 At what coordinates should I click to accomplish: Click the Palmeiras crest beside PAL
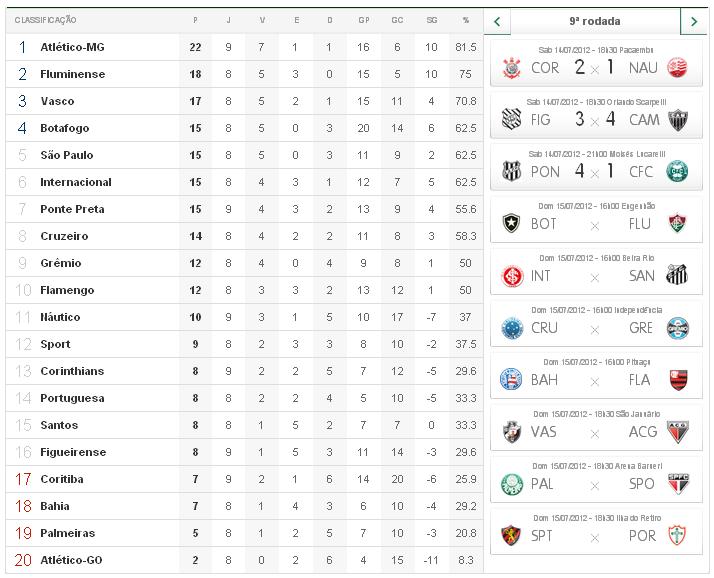tap(512, 483)
